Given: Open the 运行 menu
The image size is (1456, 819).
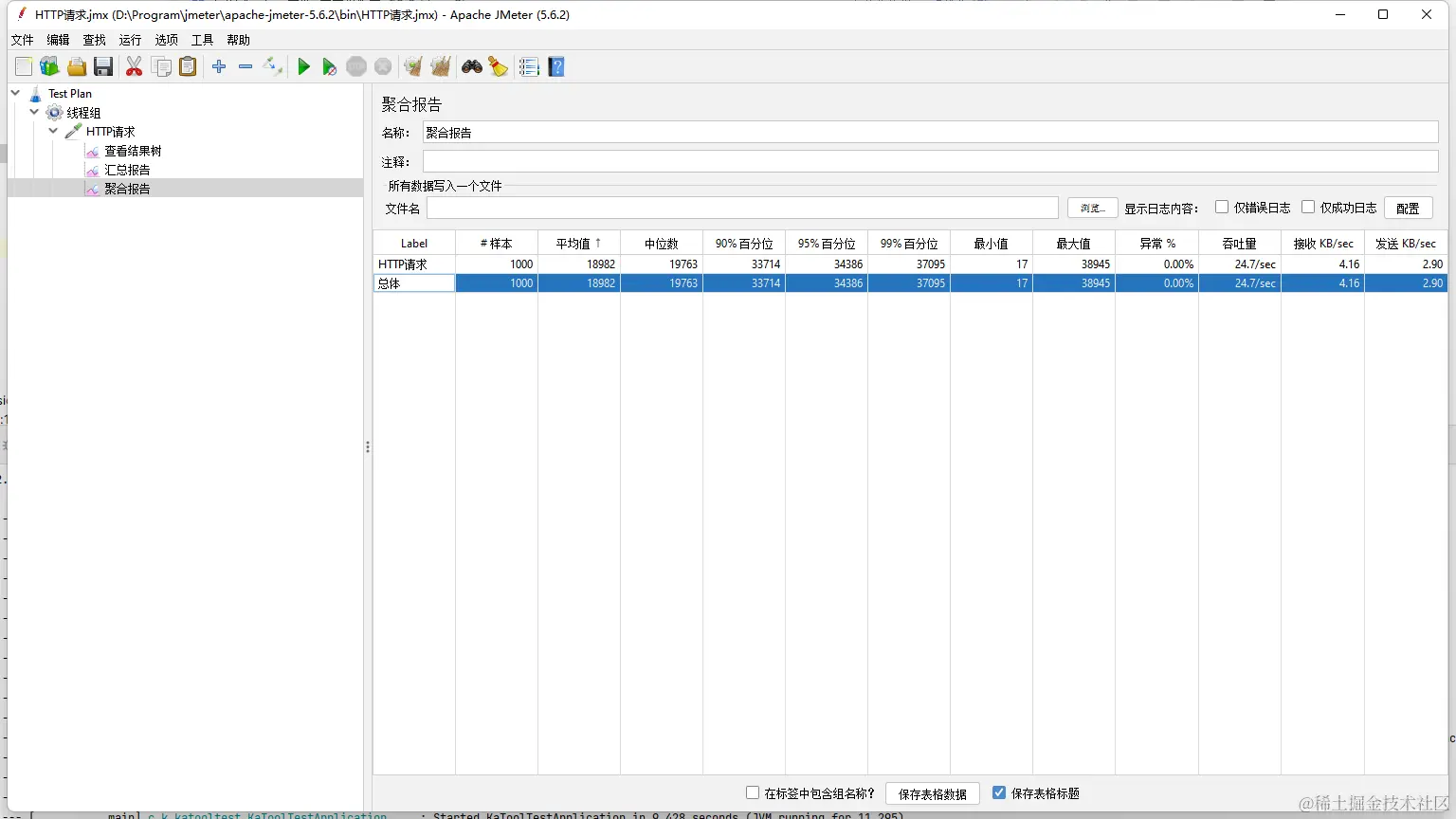Looking at the screenshot, I should (x=131, y=40).
